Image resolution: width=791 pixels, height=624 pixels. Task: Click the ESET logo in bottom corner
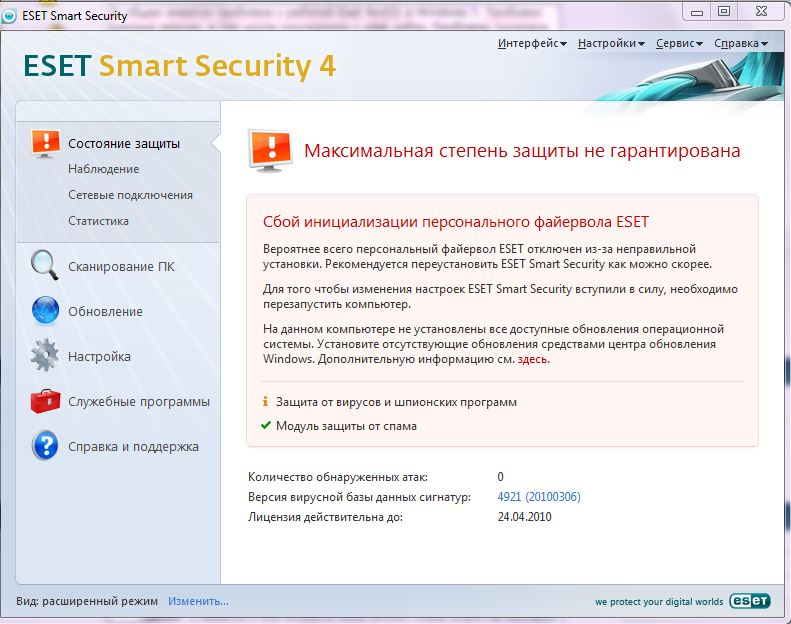pos(749,600)
